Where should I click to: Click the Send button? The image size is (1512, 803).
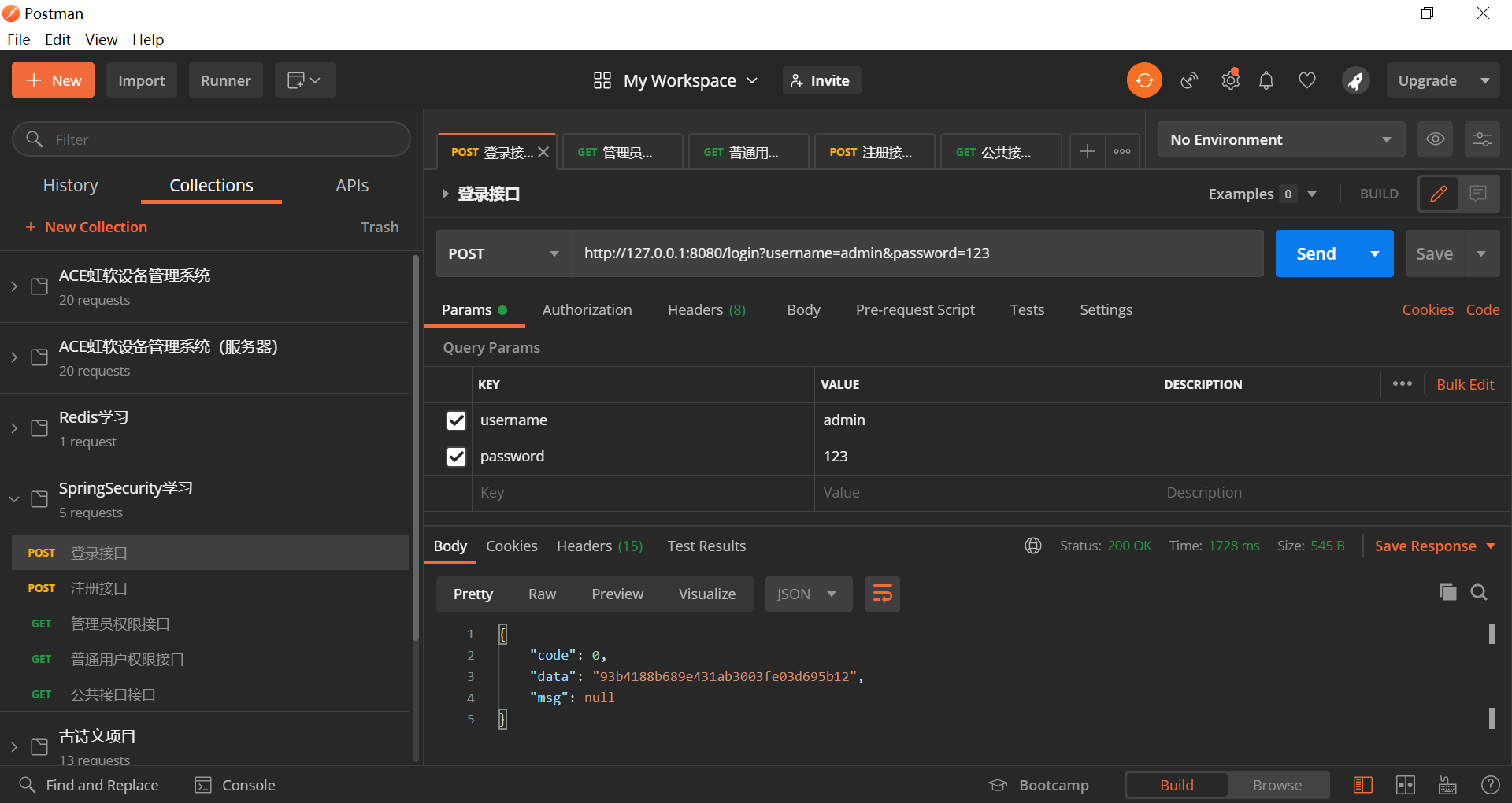(1316, 253)
